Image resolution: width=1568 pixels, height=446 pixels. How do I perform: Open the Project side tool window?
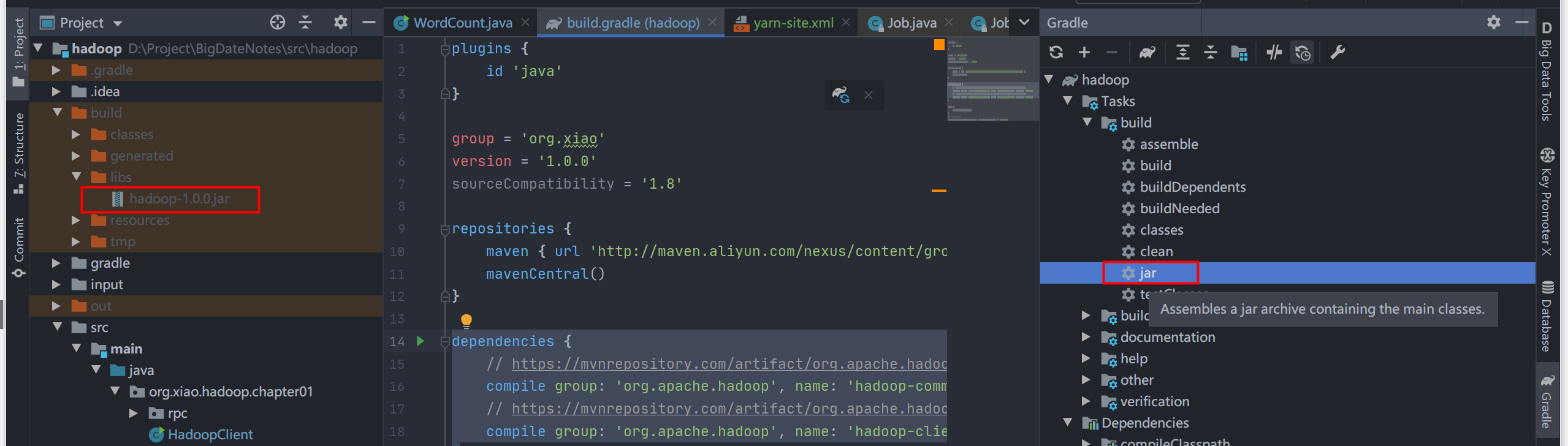pyautogui.click(x=19, y=52)
